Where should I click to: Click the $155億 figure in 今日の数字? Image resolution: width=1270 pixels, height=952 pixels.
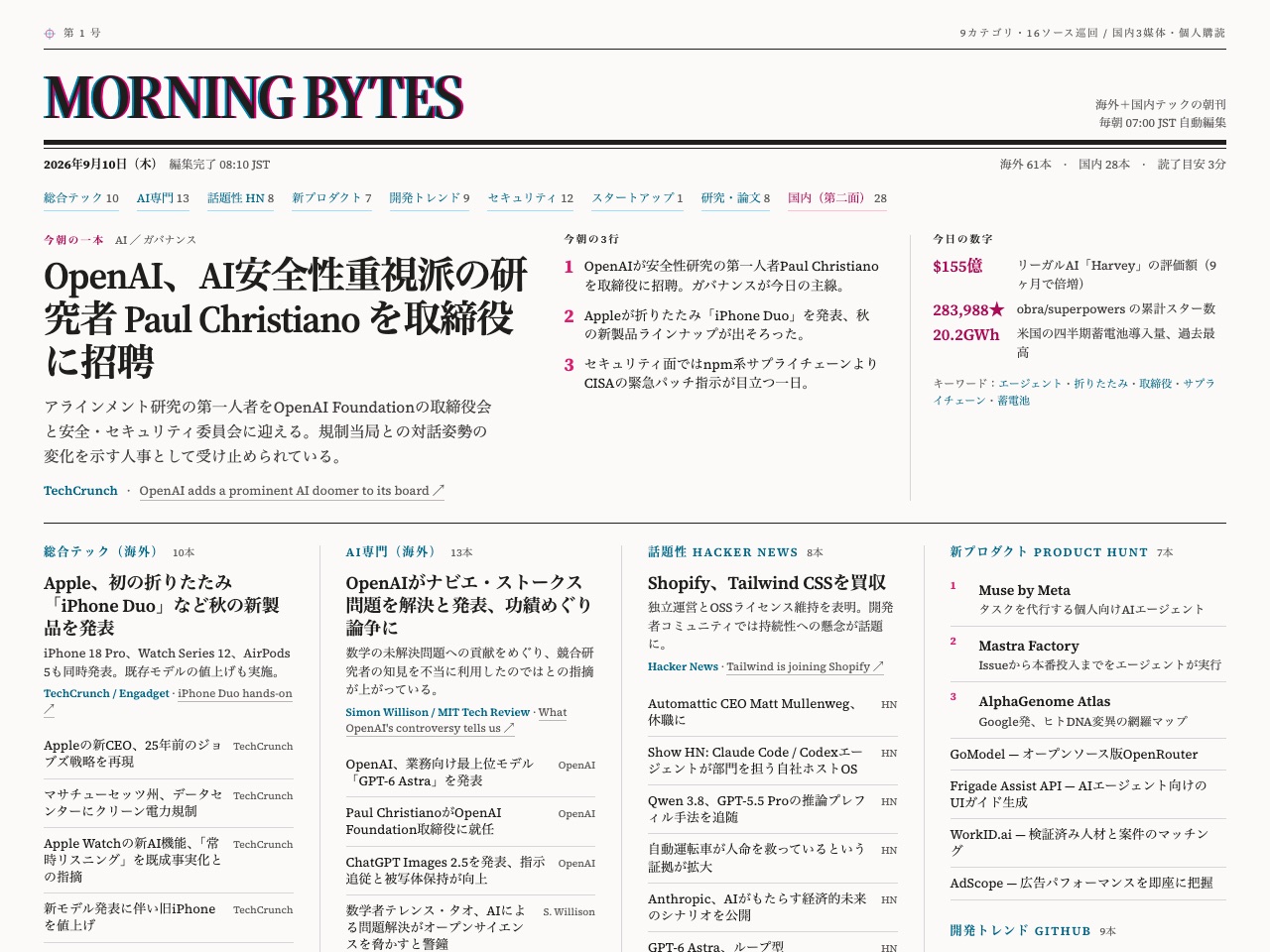(957, 266)
